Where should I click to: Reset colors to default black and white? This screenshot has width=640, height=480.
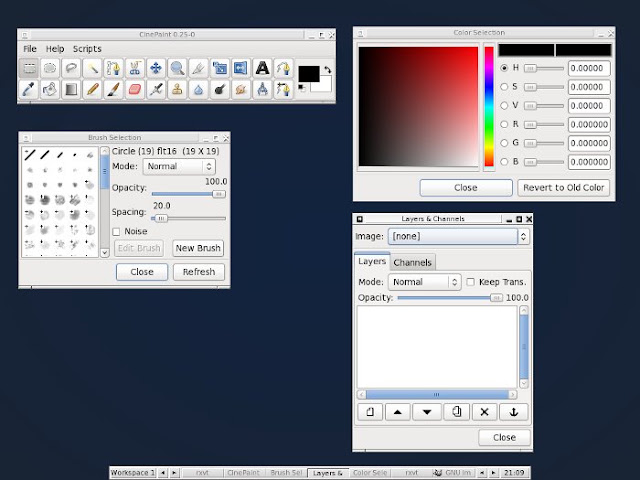(x=302, y=88)
